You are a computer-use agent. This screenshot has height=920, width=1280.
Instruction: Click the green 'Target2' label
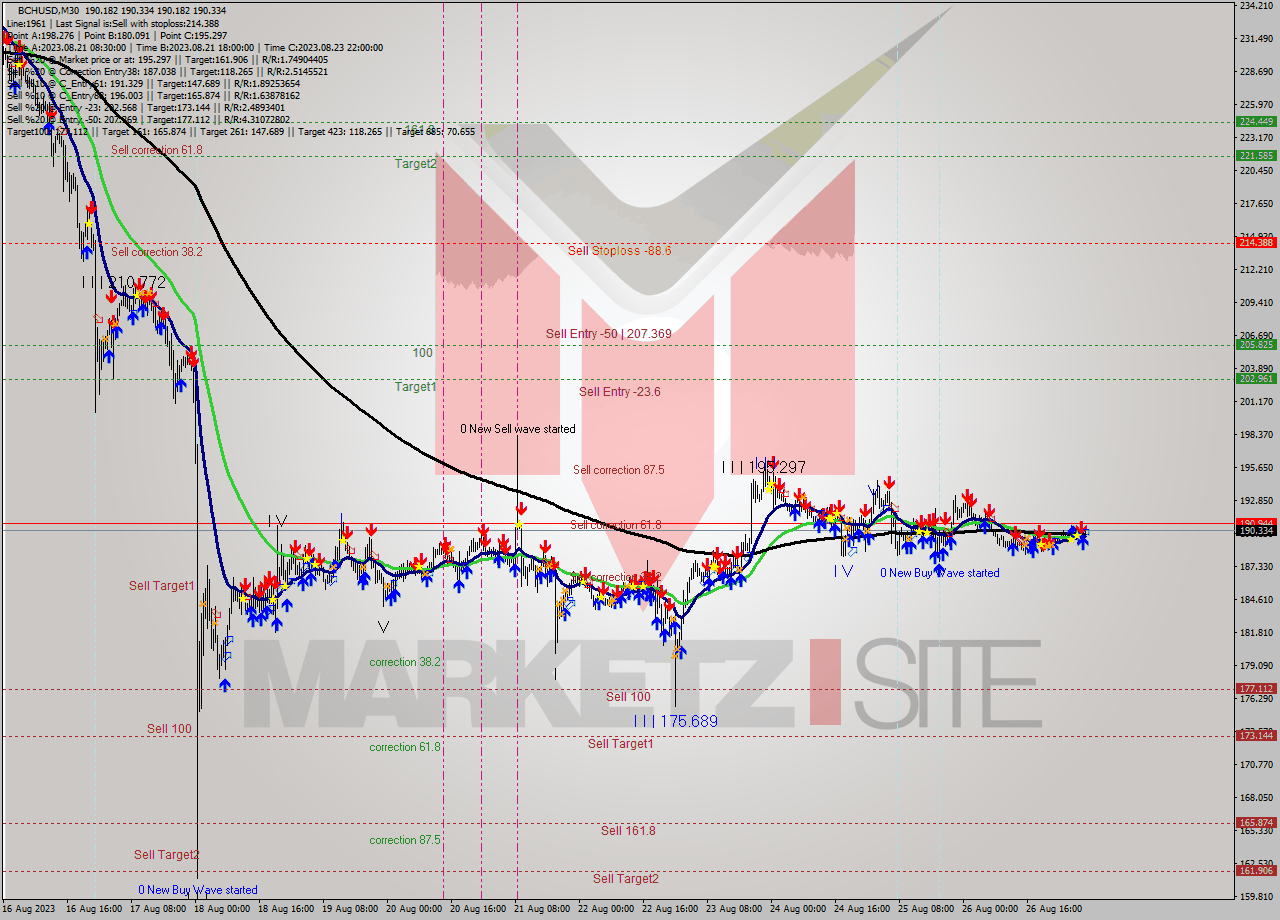coord(415,163)
